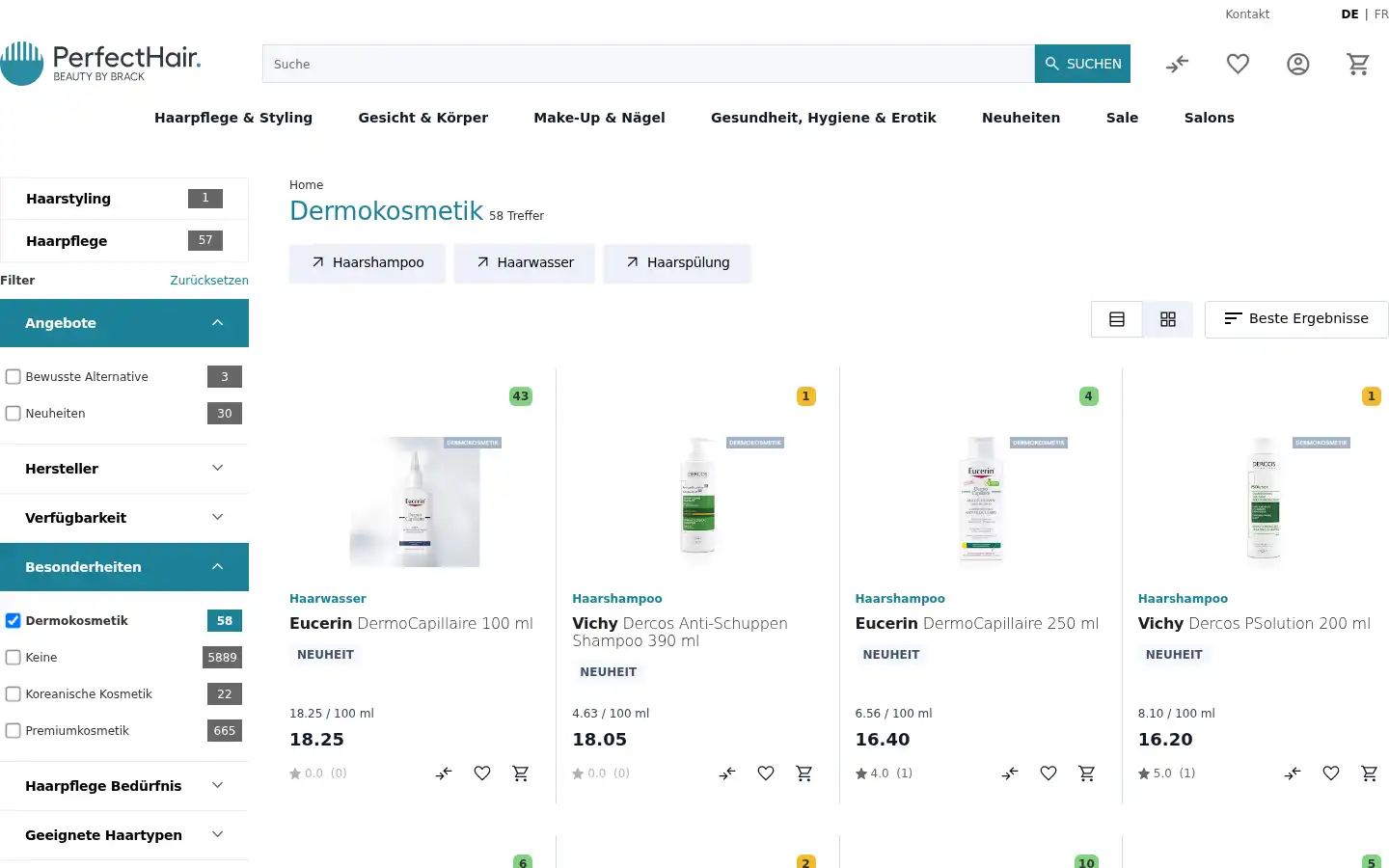Check the Koreanische Kosmetik filter

(x=14, y=694)
